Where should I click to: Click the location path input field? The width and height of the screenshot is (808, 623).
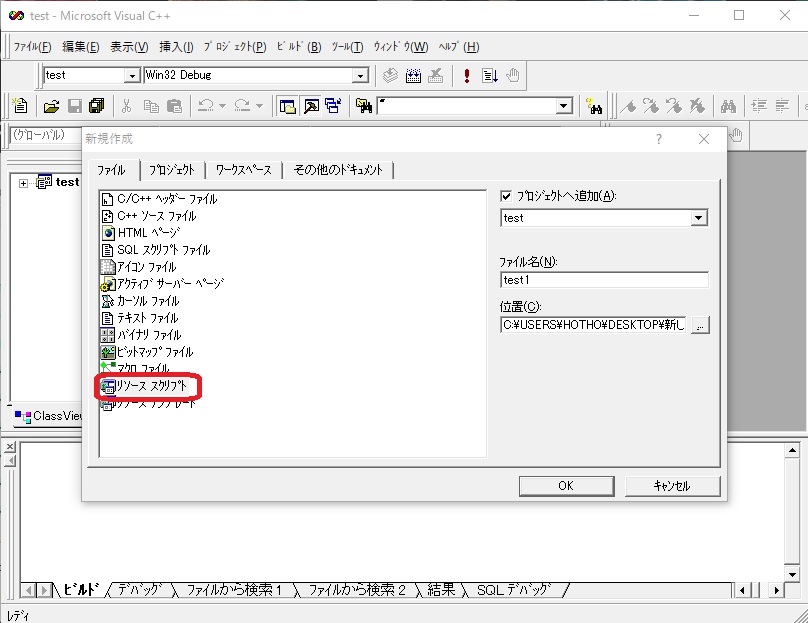click(593, 325)
